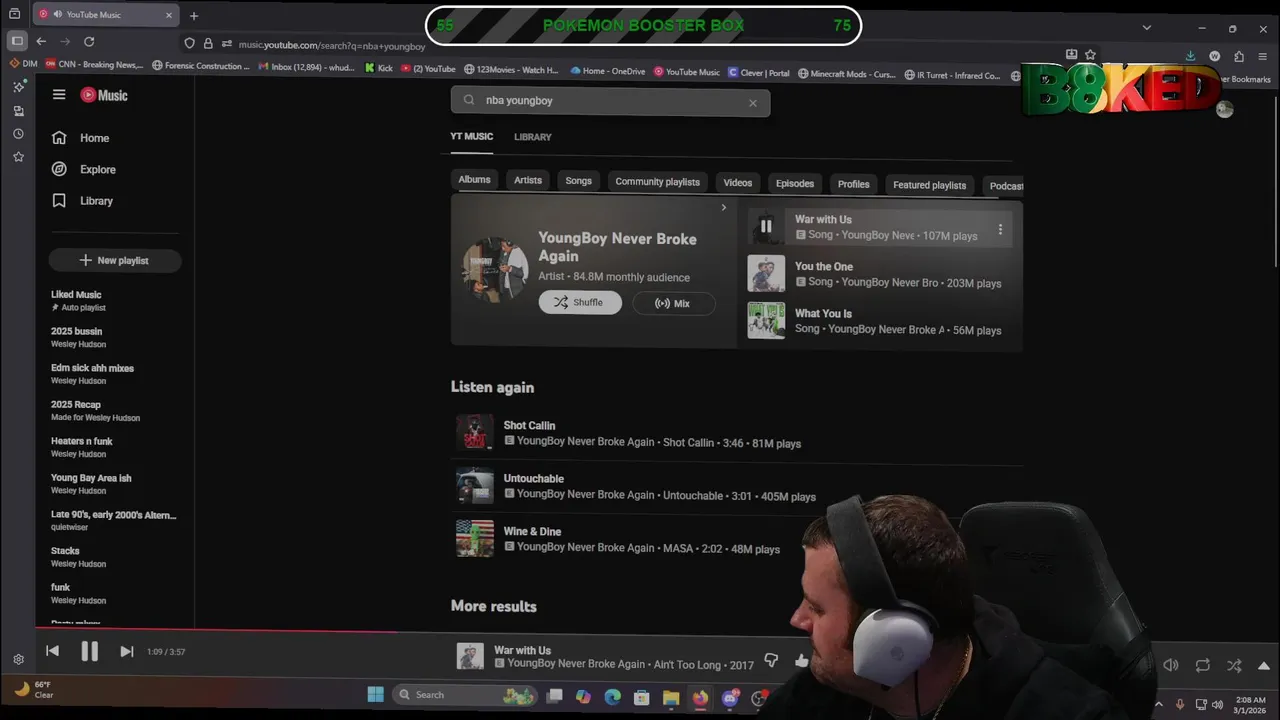Open the Edm sick ahh mixes playlist
This screenshot has height=720, width=1280.
point(92,374)
